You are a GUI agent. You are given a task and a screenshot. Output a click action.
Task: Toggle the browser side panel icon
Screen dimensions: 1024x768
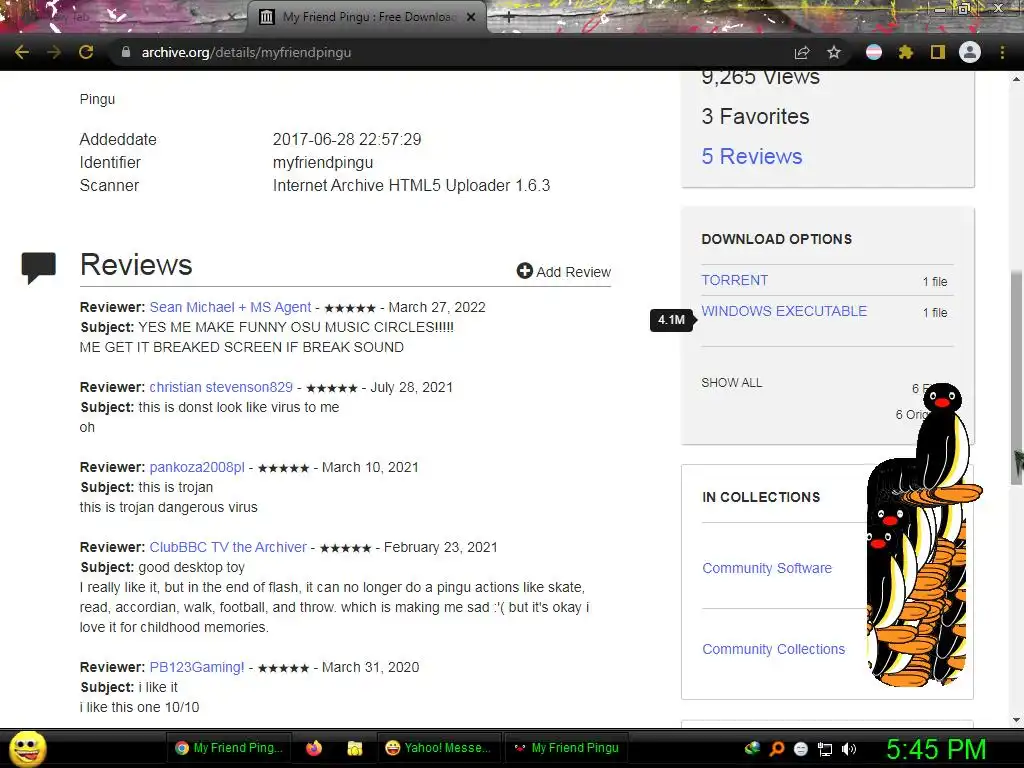pyautogui.click(x=938, y=52)
